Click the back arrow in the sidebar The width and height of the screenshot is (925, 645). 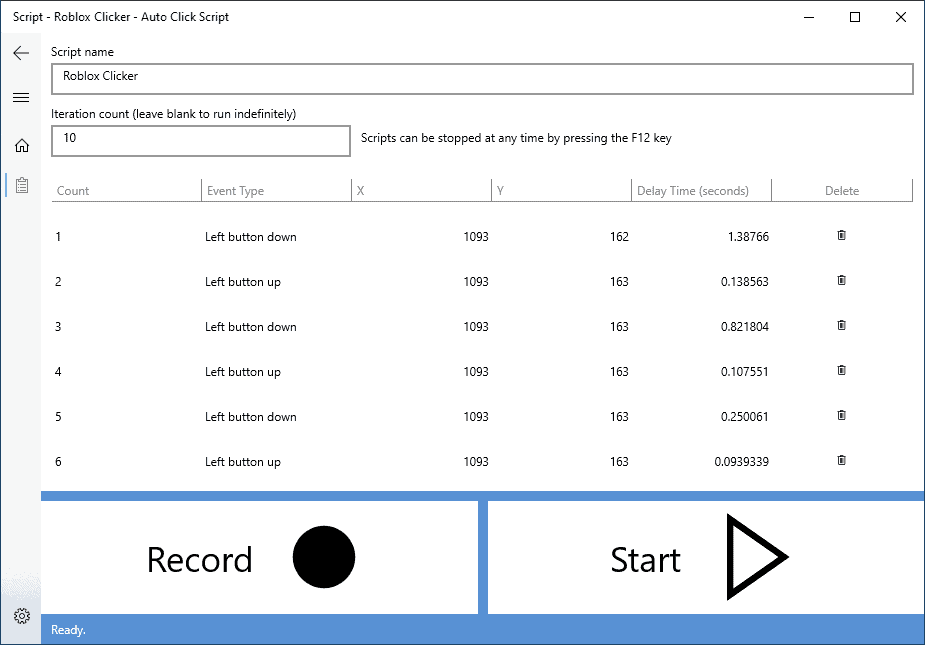pos(21,53)
